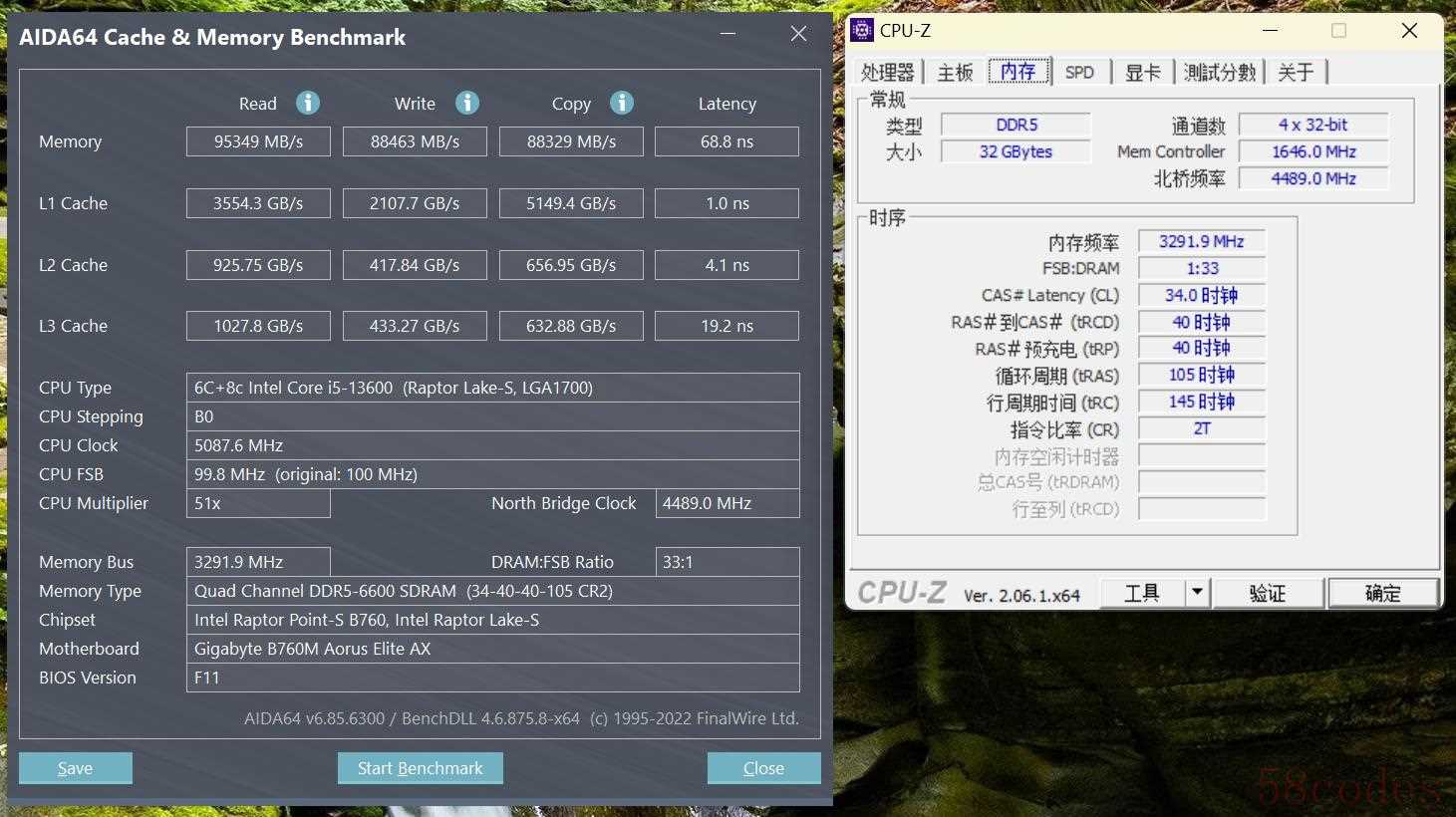Screen dimensions: 1456x817
Task: Click the L1 Cache Copy value 5149.4 GB/s
Action: click(x=571, y=203)
